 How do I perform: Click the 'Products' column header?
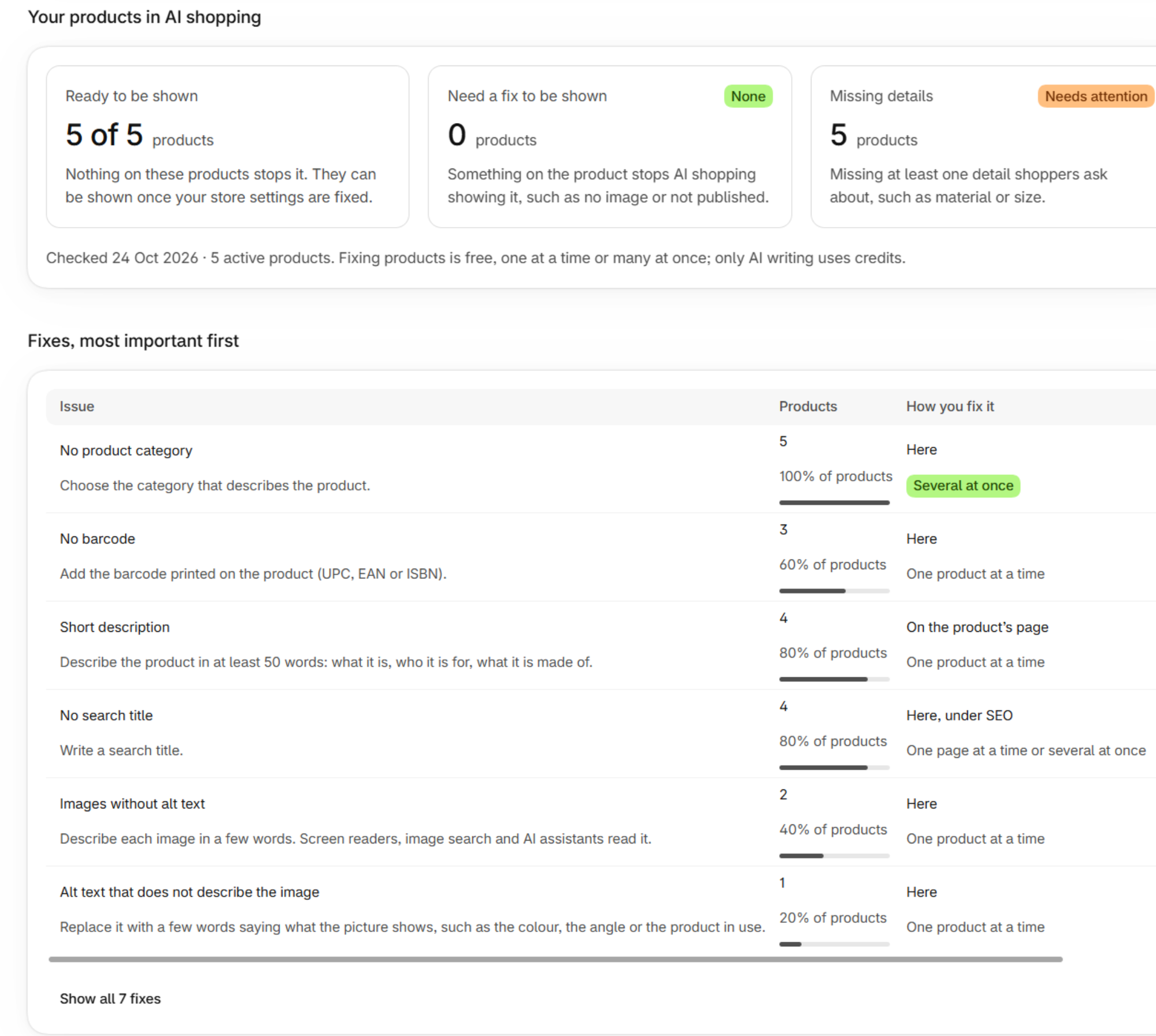(x=808, y=406)
